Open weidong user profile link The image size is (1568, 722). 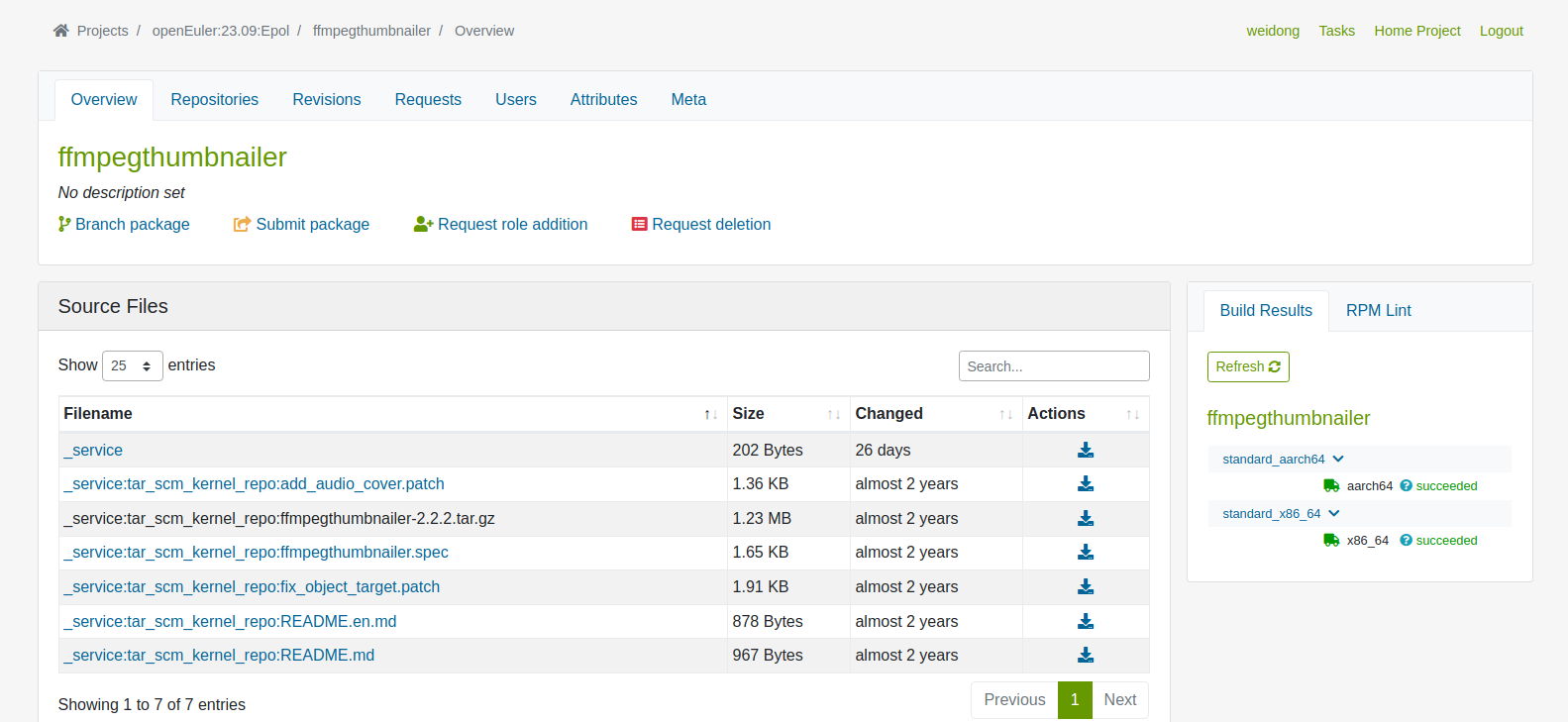(x=1273, y=31)
